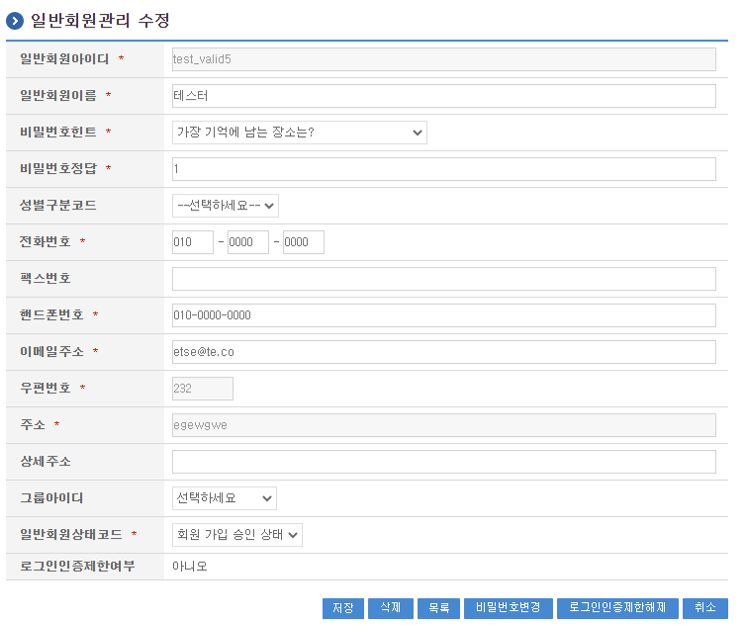746x625 pixels.
Task: Cancel editing with 취소 button
Action: [705, 608]
